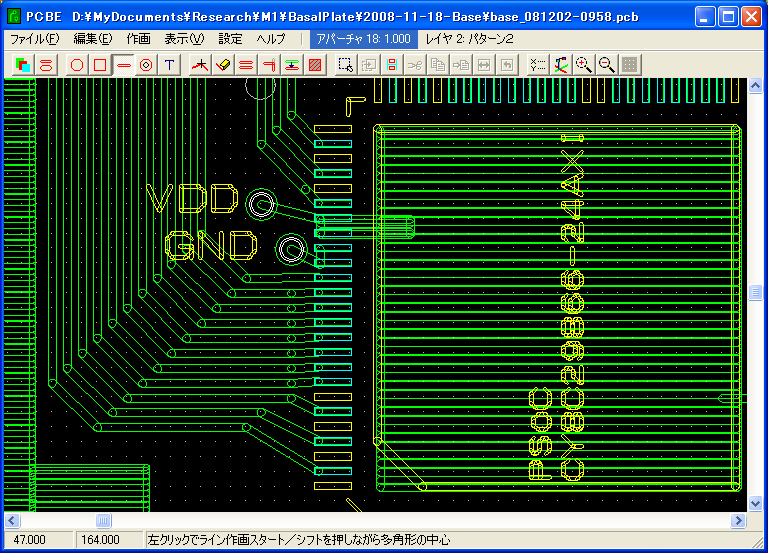768x553 pixels.
Task: Toggle the X-Y coordinate origin button
Action: [x=560, y=65]
